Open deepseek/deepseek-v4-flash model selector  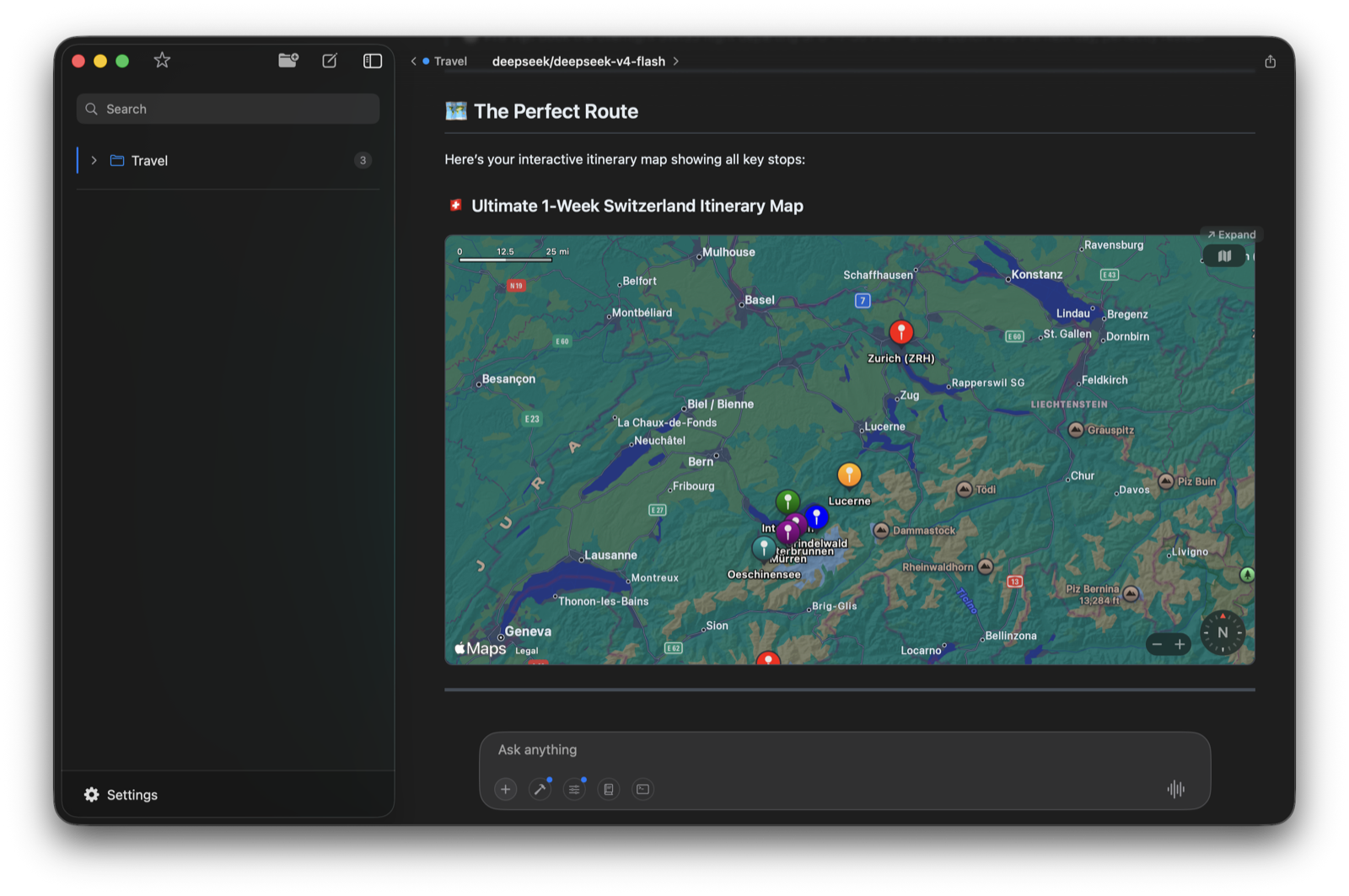(585, 62)
